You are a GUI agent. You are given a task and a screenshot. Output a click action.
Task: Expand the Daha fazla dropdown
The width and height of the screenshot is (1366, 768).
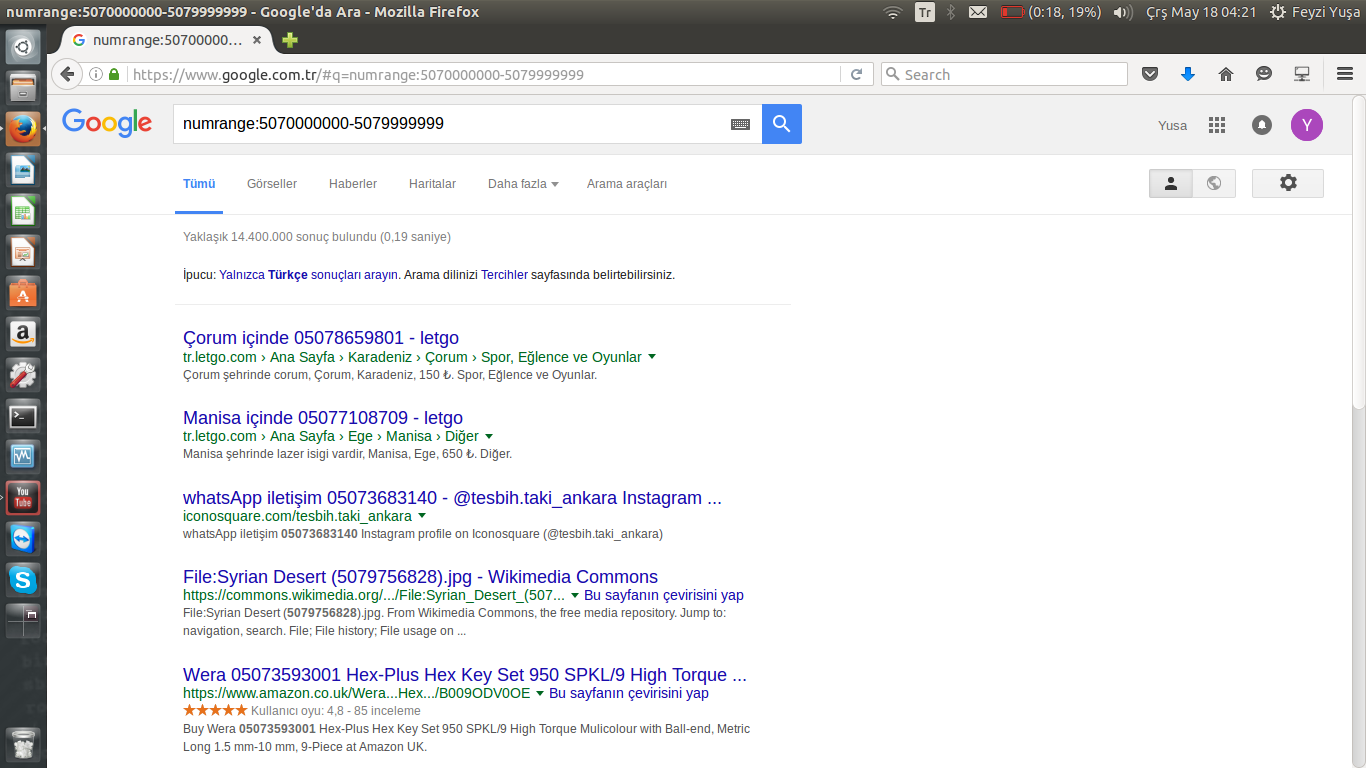[523, 184]
